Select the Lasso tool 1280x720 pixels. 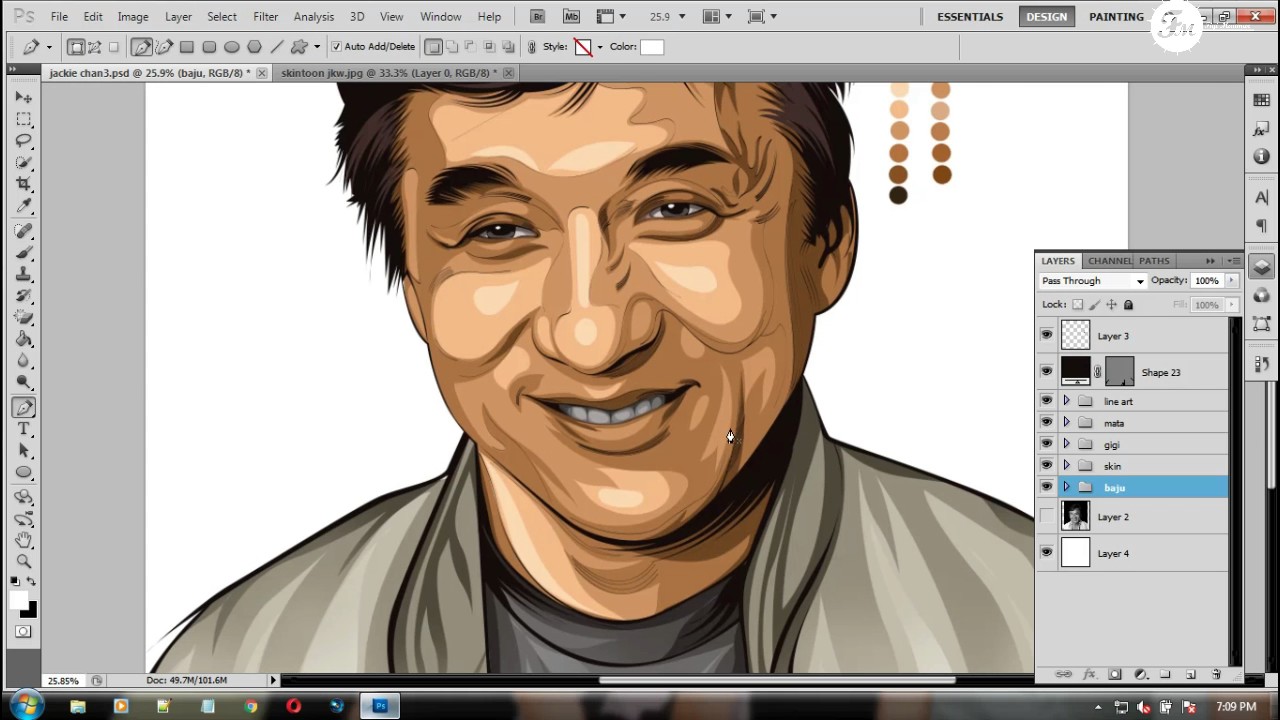point(24,141)
